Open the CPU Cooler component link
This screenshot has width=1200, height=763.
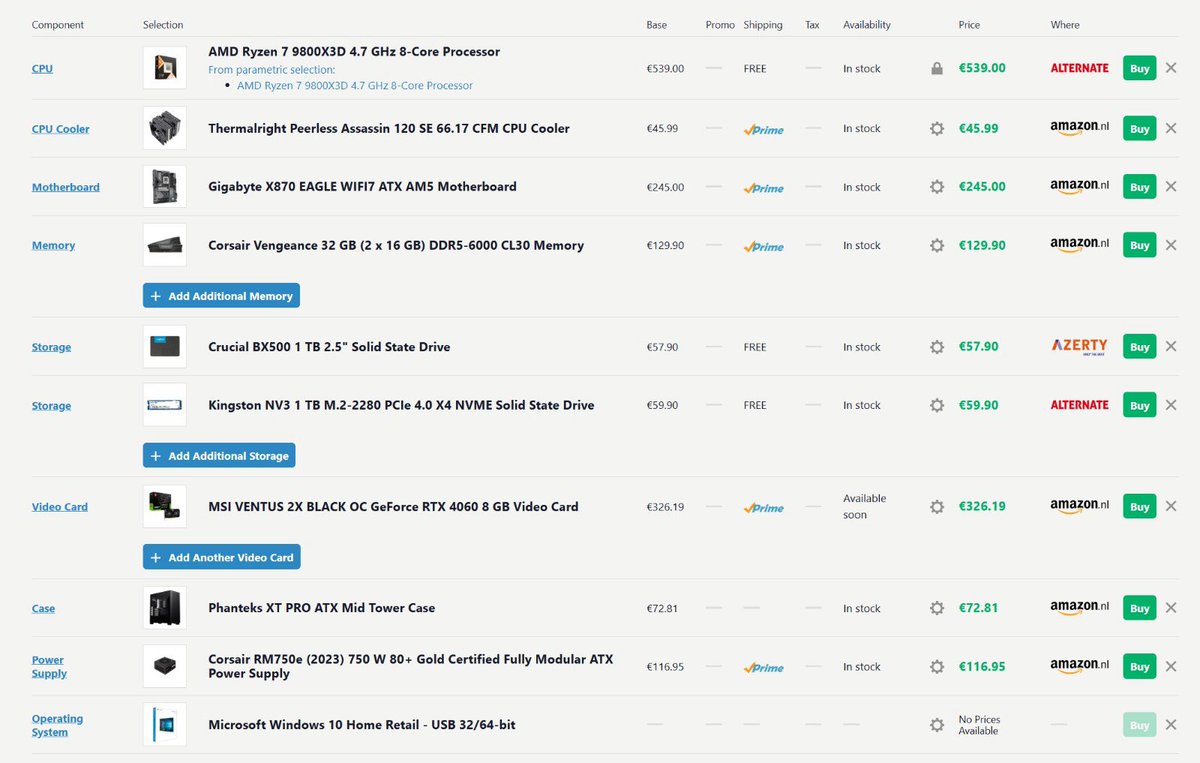click(x=60, y=129)
